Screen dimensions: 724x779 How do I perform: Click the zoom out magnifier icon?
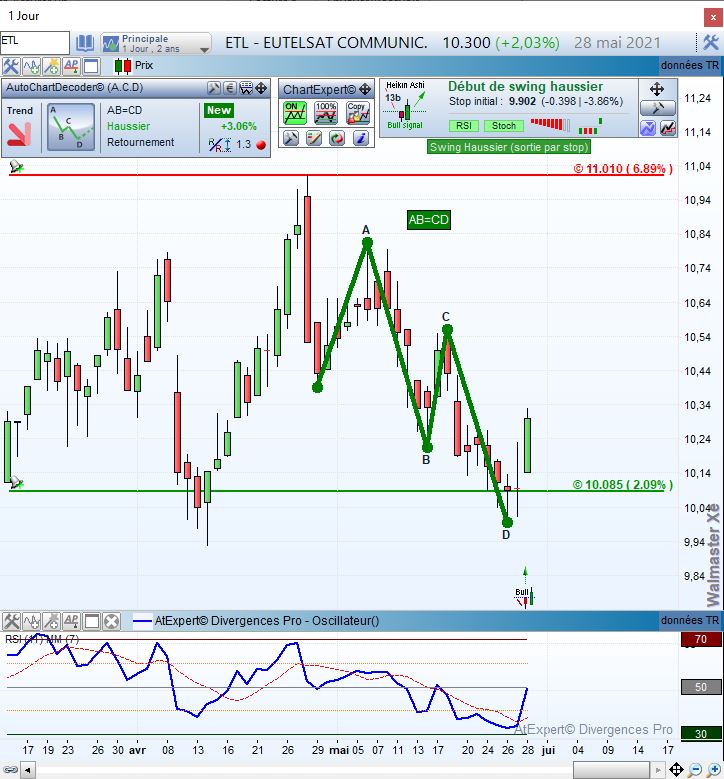(x=695, y=770)
